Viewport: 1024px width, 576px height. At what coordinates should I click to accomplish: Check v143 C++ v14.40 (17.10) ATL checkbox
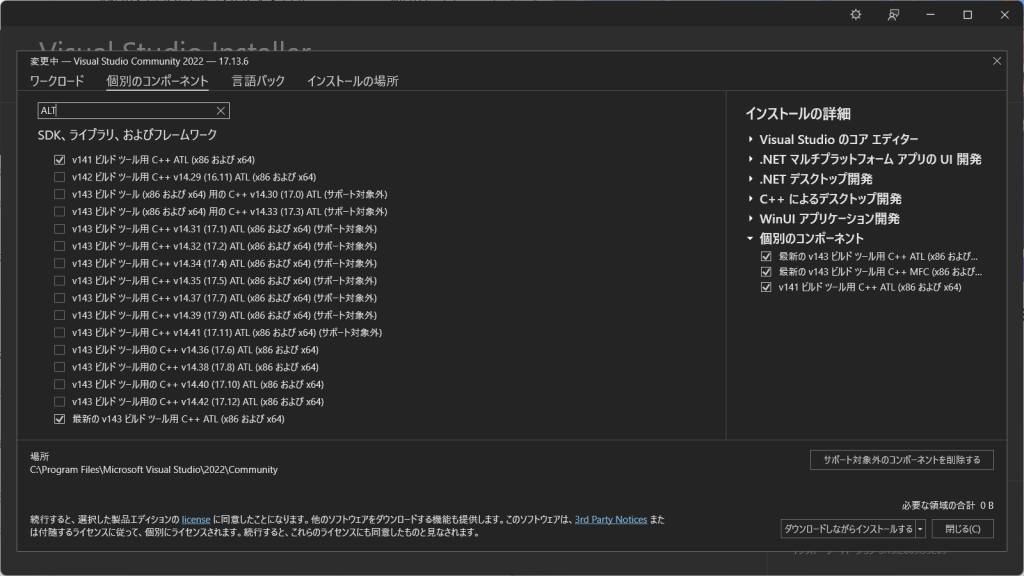pos(59,385)
